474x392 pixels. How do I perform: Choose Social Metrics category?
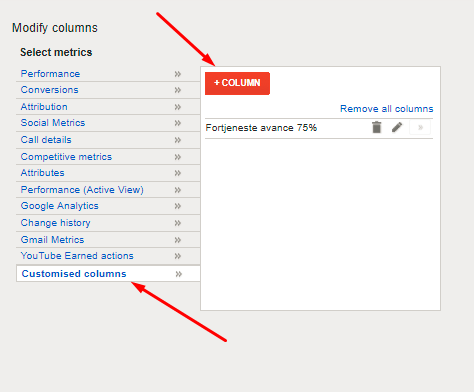[53, 123]
